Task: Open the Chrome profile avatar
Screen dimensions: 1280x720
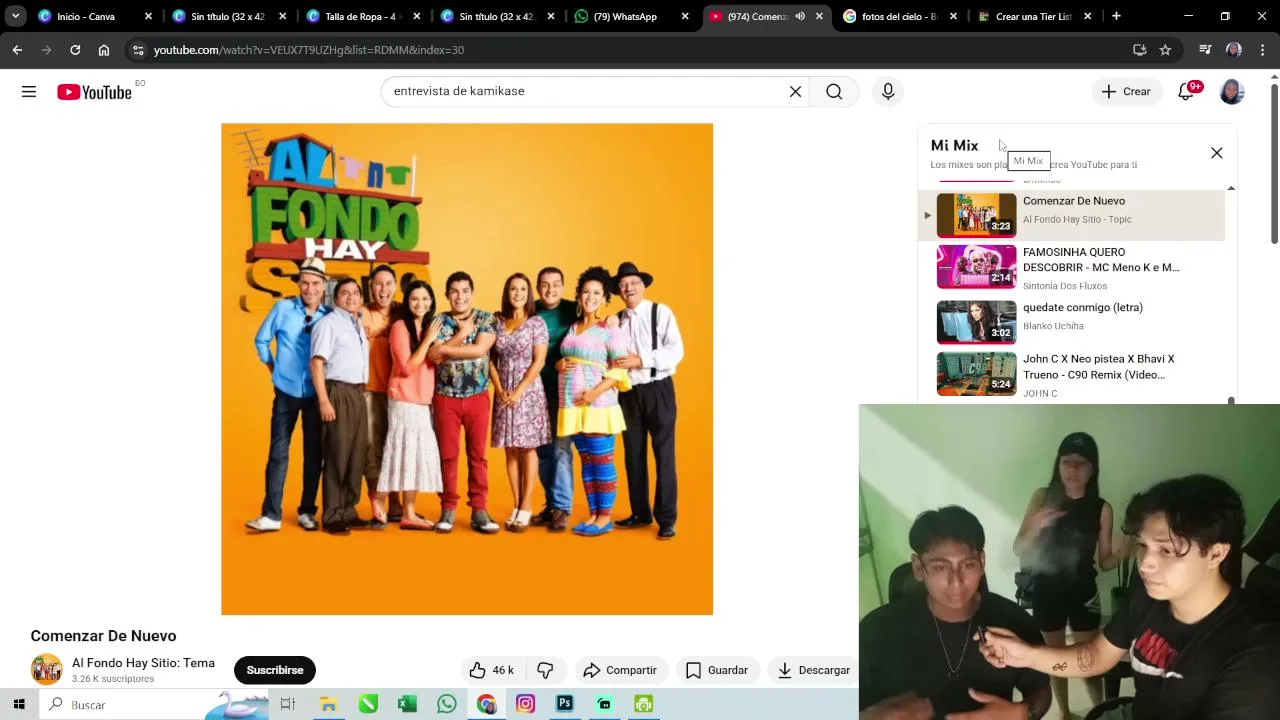Action: [x=1234, y=50]
